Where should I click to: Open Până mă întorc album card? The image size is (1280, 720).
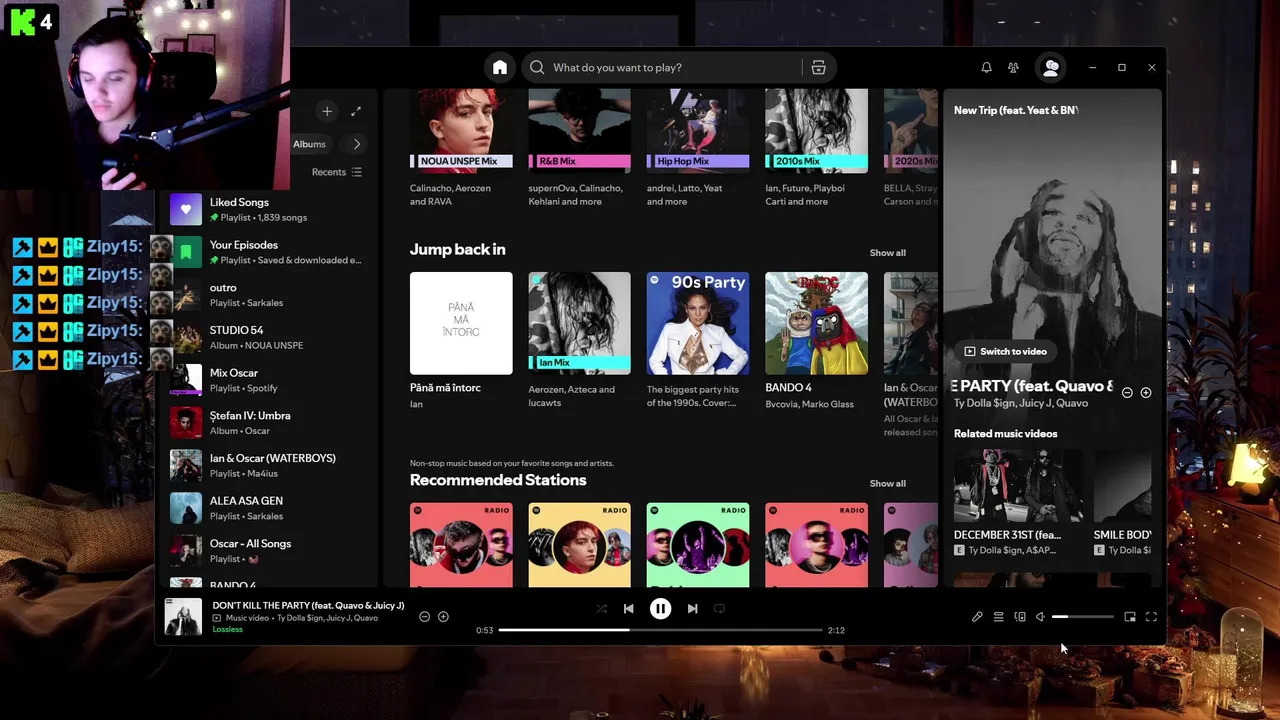click(461, 343)
